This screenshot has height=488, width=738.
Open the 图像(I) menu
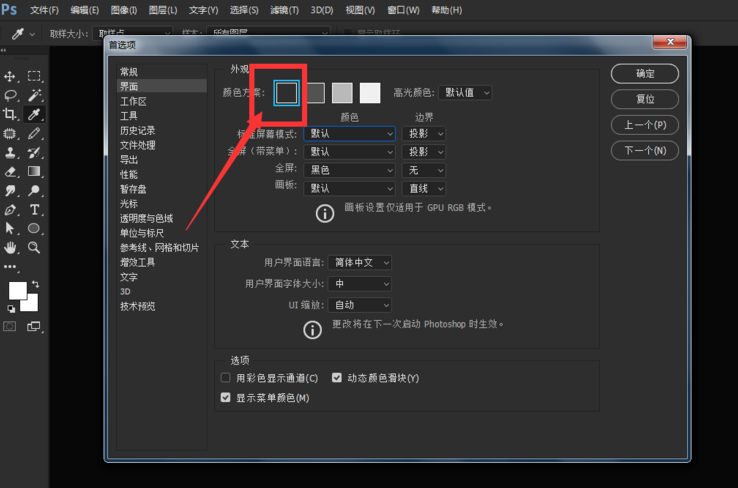coord(124,10)
